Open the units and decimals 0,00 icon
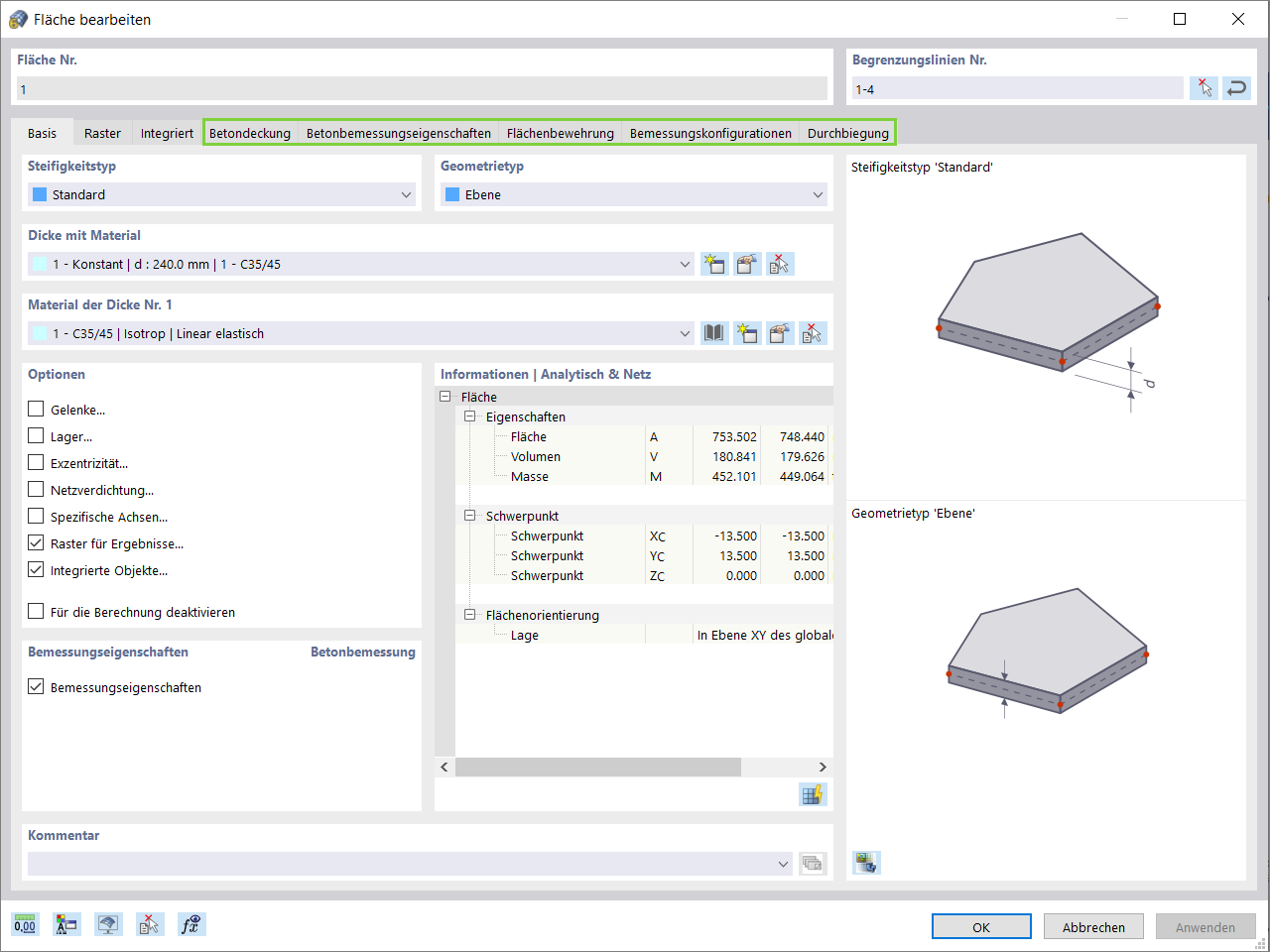The image size is (1270, 952). (x=25, y=924)
